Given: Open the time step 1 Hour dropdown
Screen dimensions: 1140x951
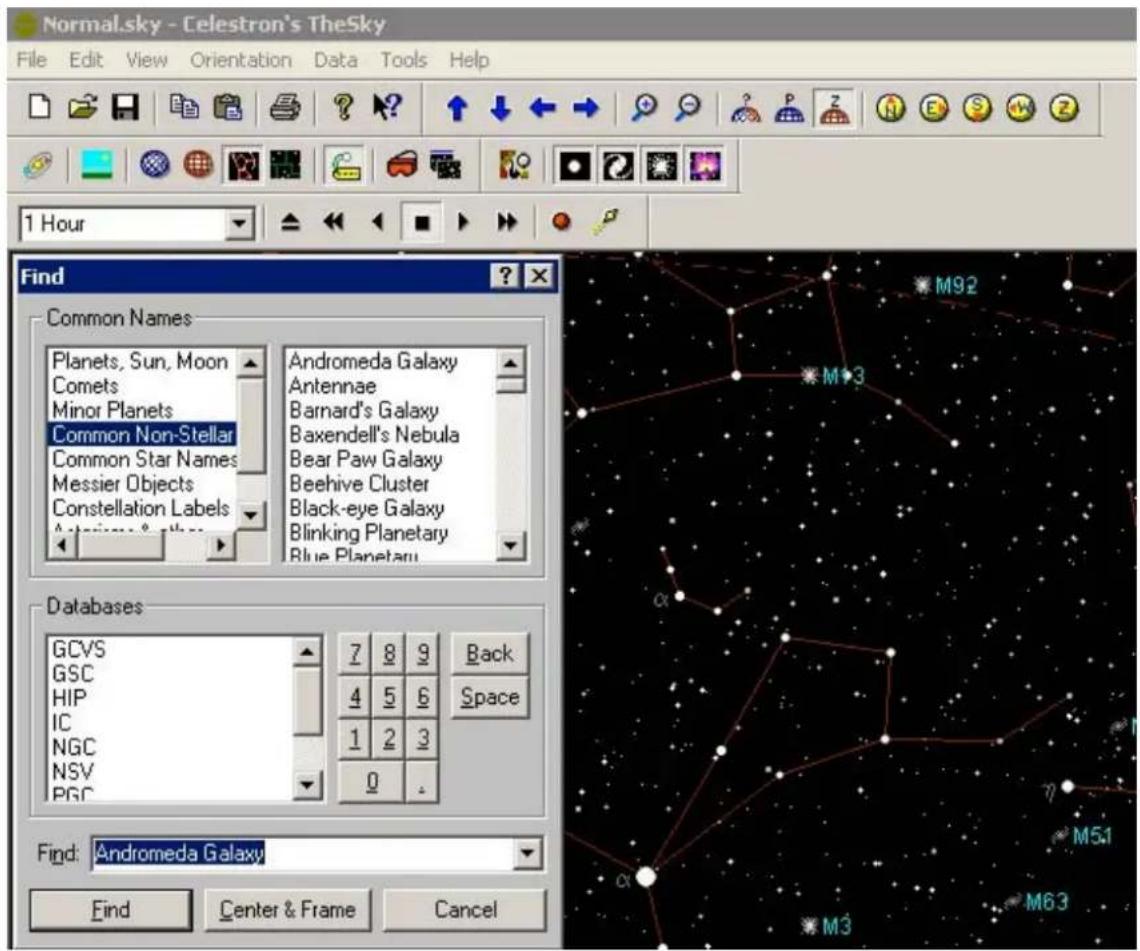Looking at the screenshot, I should 238,223.
